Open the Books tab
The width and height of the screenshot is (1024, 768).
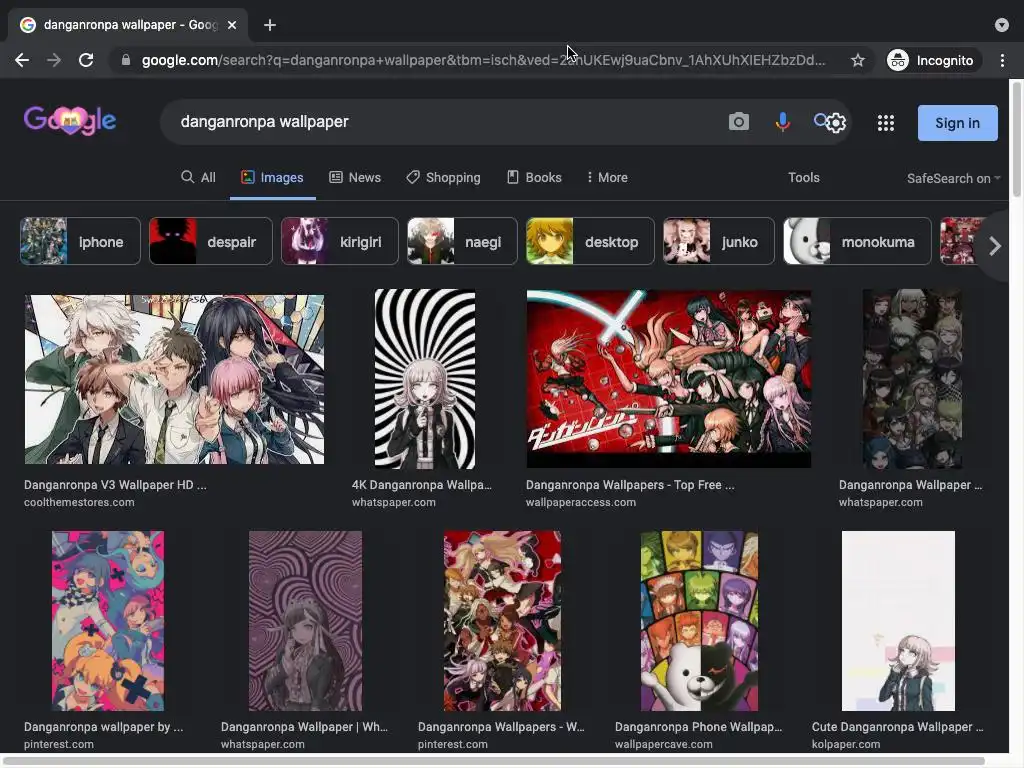[x=534, y=177]
